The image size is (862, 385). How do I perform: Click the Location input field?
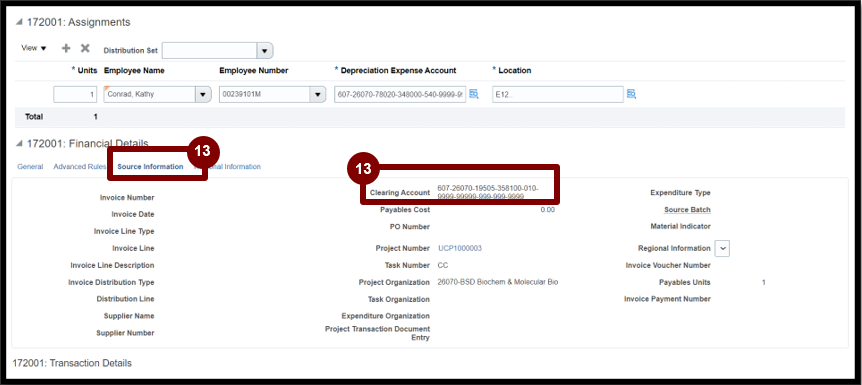tap(558, 95)
